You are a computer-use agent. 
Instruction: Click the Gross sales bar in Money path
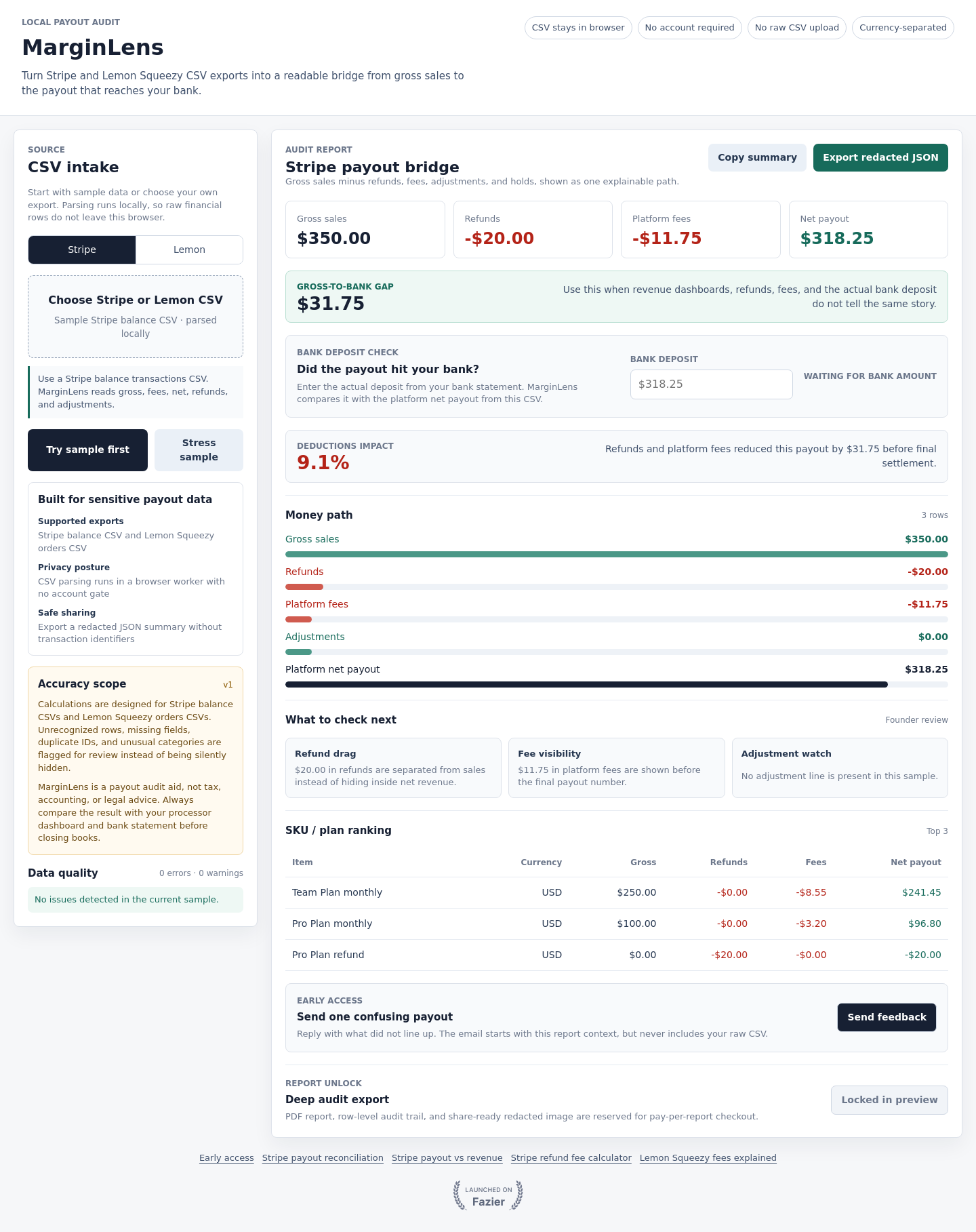pyautogui.click(x=617, y=554)
